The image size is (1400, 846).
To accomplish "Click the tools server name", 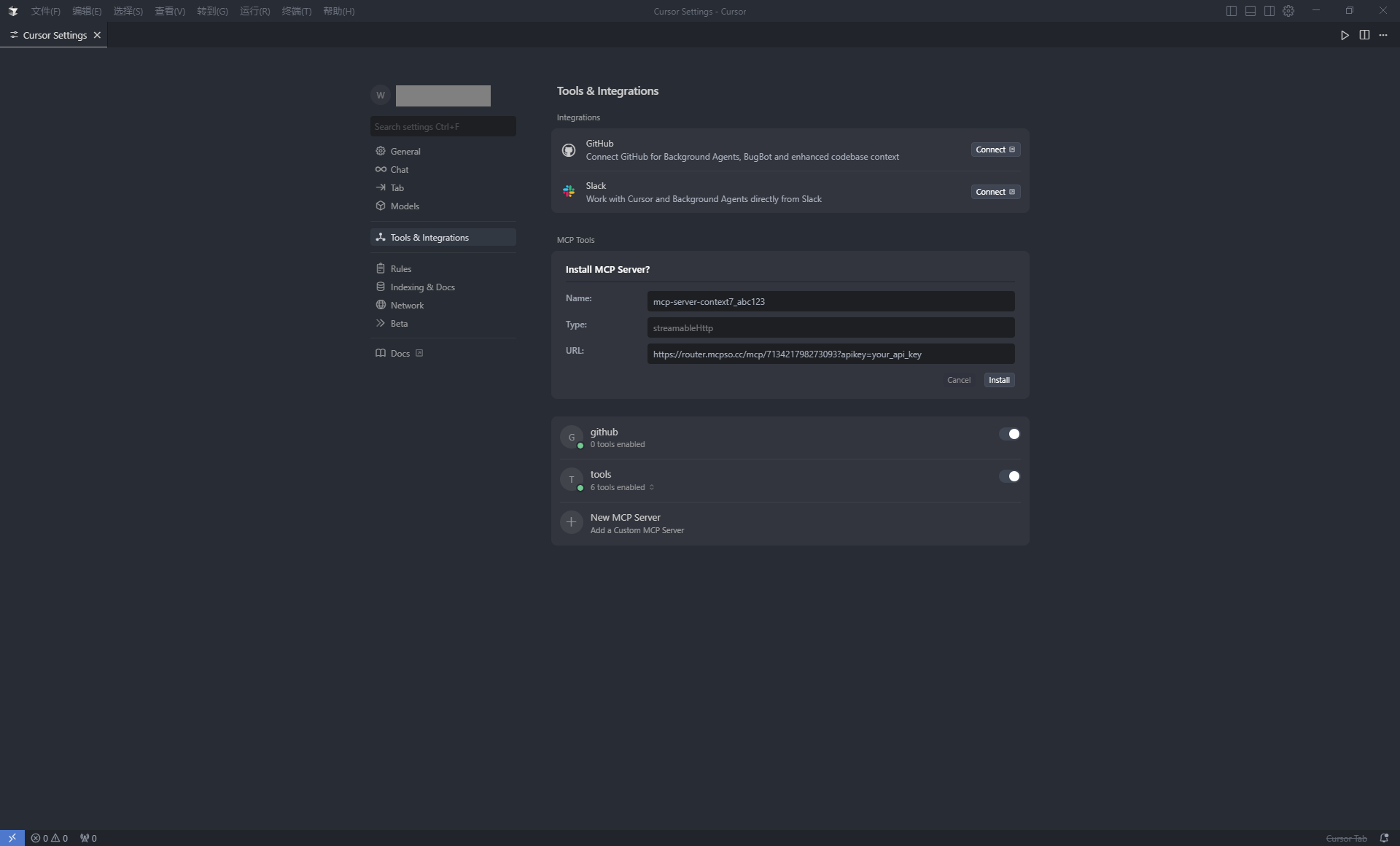I will click(x=601, y=474).
